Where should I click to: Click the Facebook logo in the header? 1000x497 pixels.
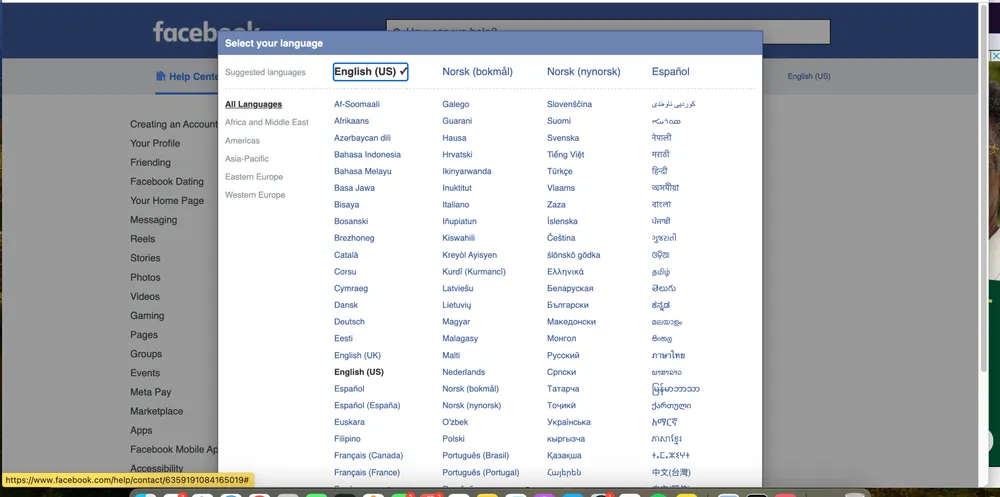click(186, 31)
